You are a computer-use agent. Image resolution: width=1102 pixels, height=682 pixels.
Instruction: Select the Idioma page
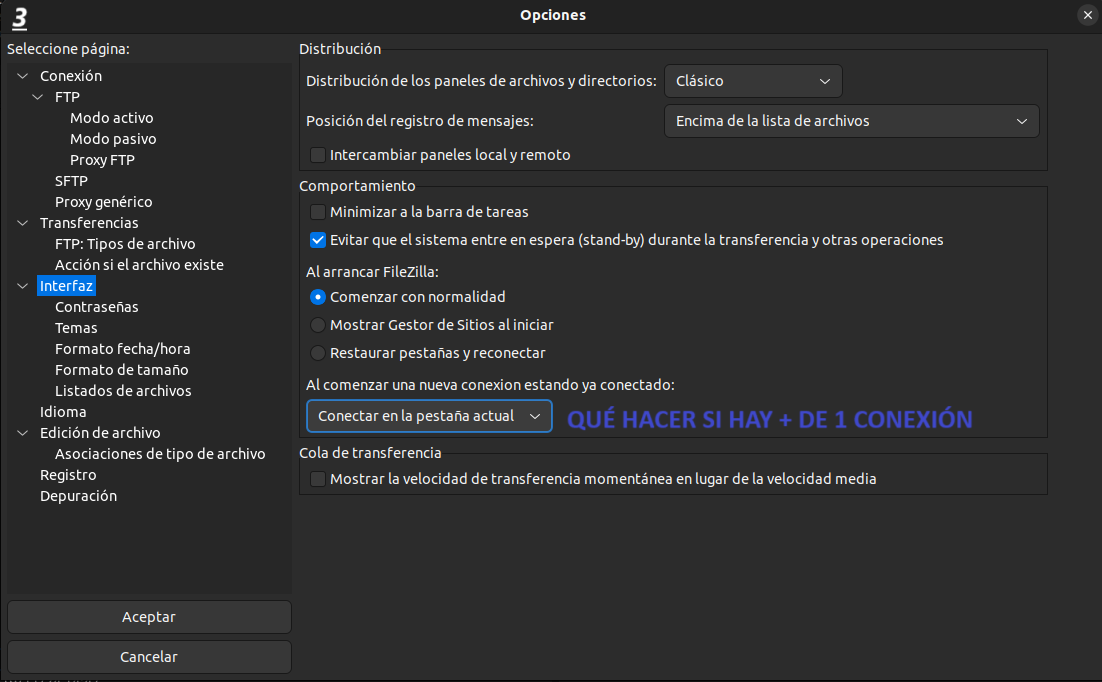click(63, 412)
